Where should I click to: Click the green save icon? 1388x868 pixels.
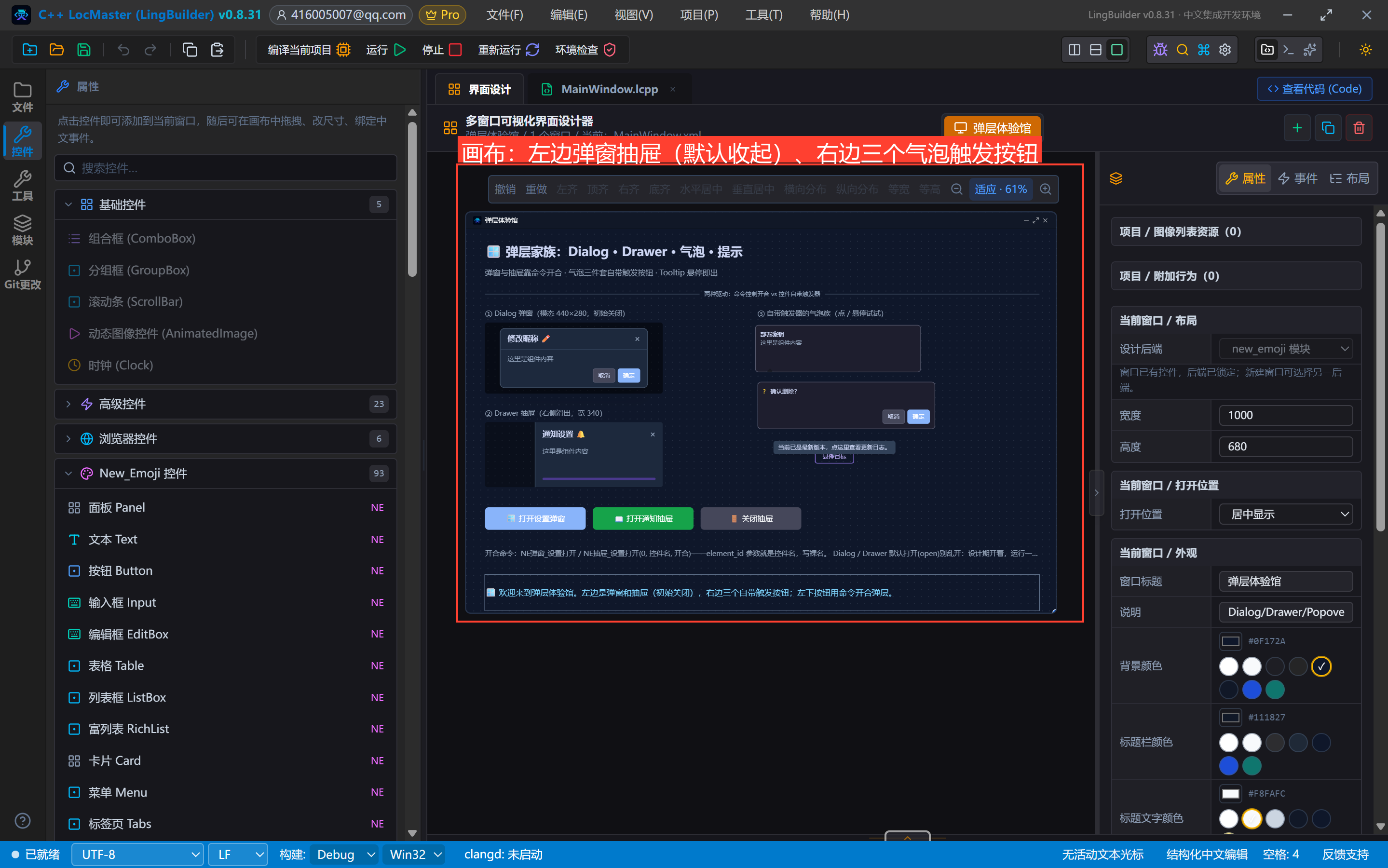pyautogui.click(x=84, y=50)
